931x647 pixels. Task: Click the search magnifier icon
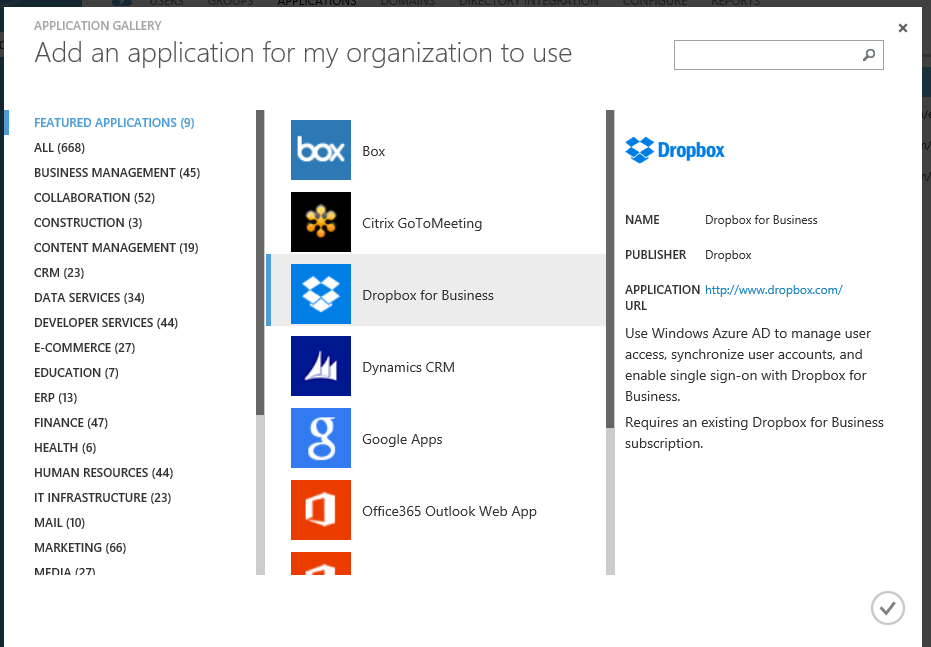click(869, 55)
